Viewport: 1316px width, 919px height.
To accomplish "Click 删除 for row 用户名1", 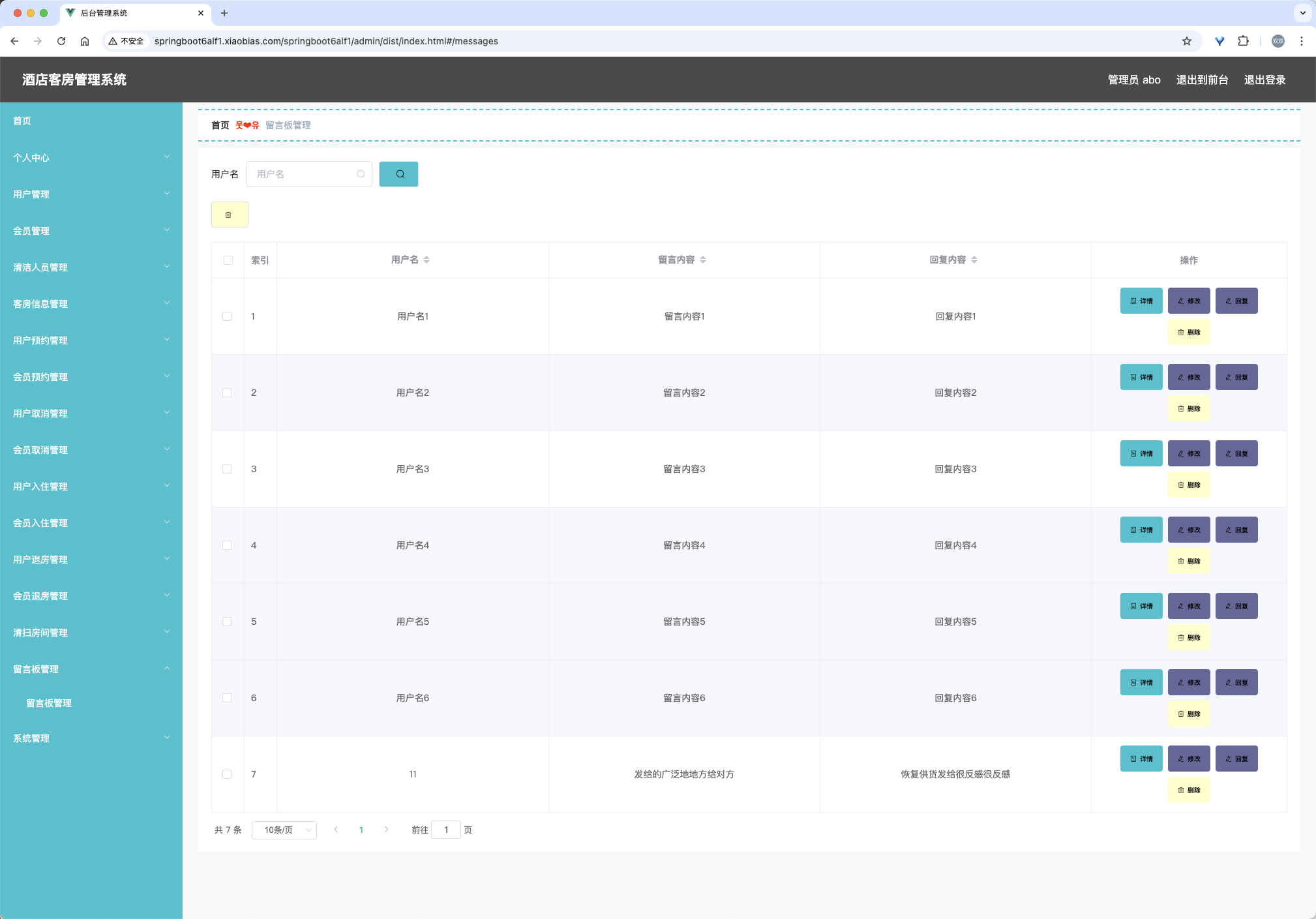I will 1189,332.
